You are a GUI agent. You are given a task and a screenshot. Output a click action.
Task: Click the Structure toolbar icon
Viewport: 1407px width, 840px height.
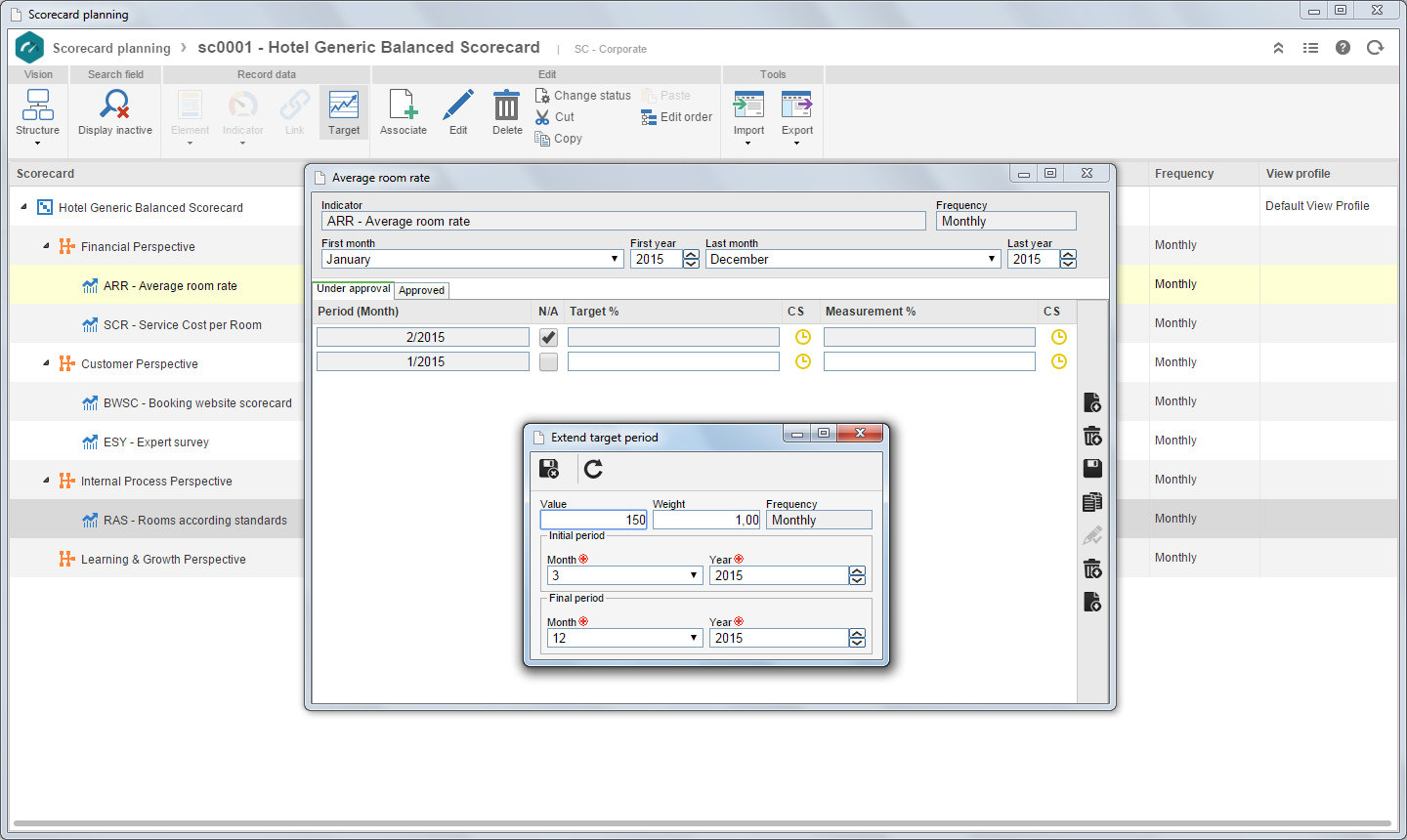[x=37, y=105]
